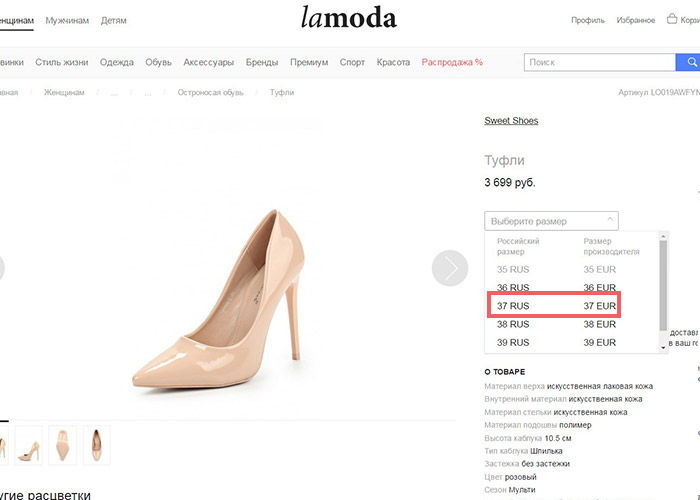
Task: Focus the 'Поиск' search field
Action: point(600,62)
